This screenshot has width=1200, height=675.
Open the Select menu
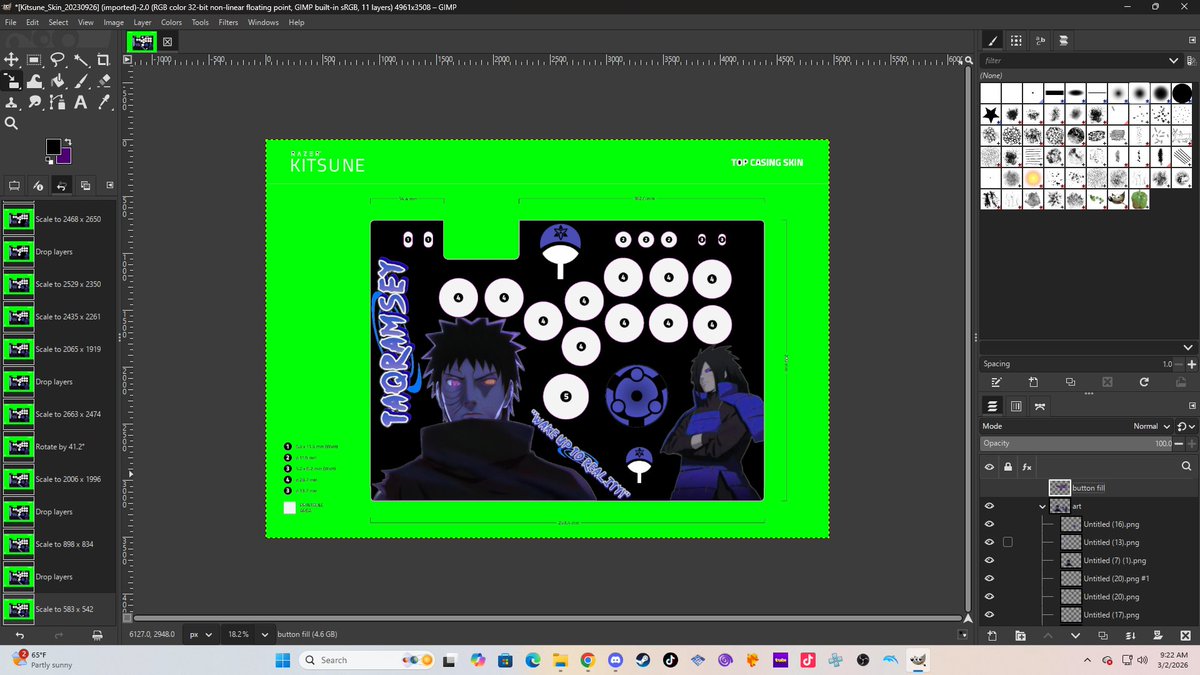tap(58, 22)
